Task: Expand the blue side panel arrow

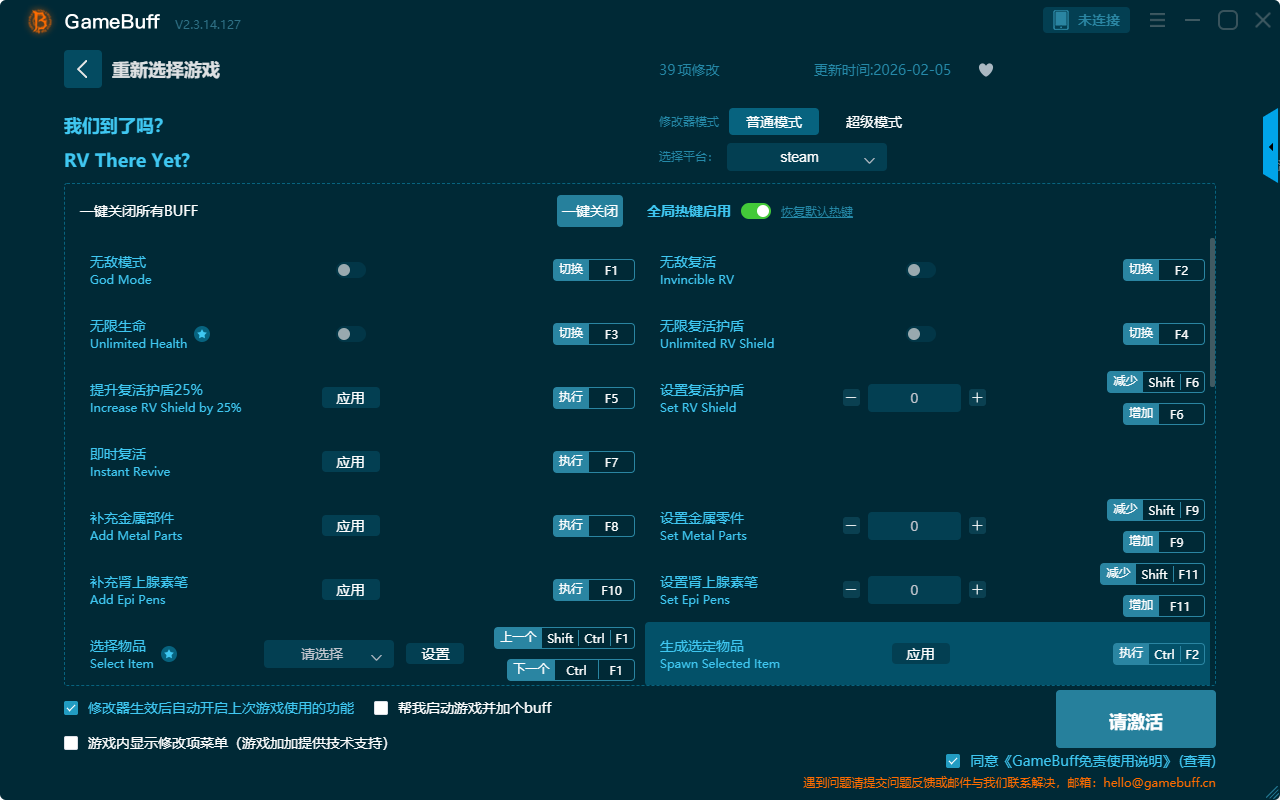Action: pos(1271,147)
